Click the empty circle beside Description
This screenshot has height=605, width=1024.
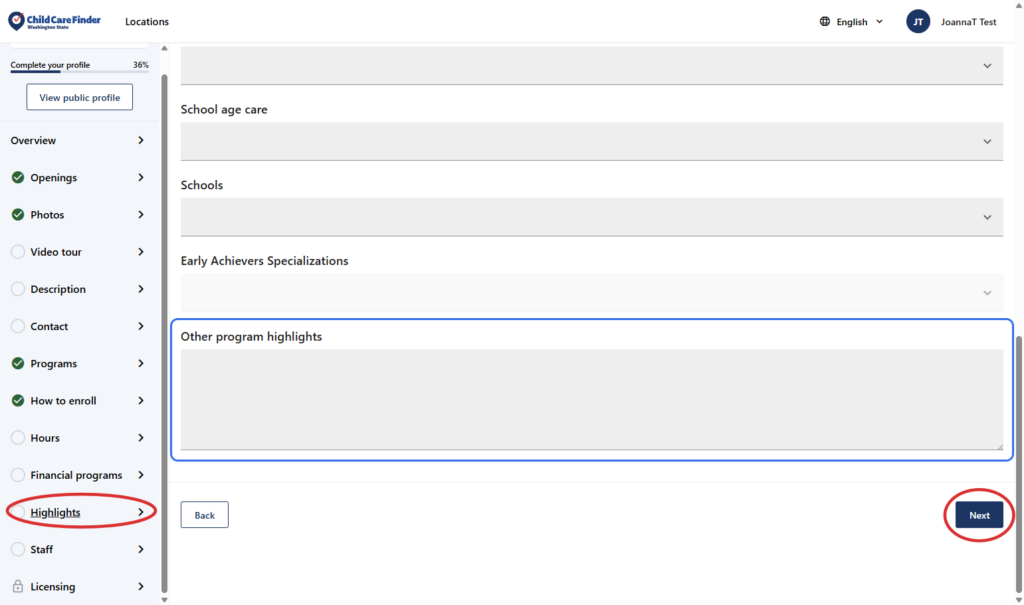click(x=18, y=289)
